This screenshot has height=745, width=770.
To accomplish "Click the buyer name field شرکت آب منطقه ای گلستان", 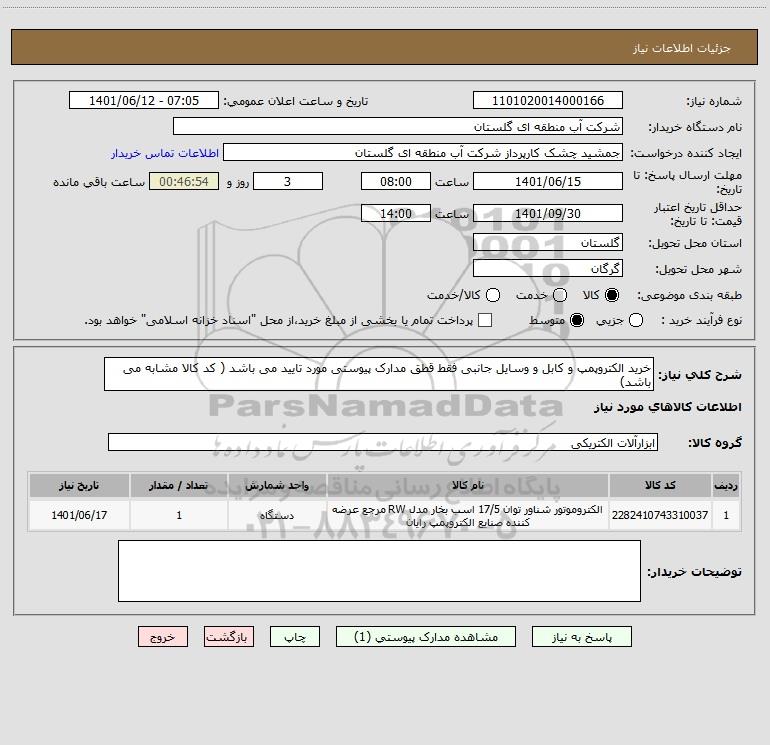I will click(398, 127).
